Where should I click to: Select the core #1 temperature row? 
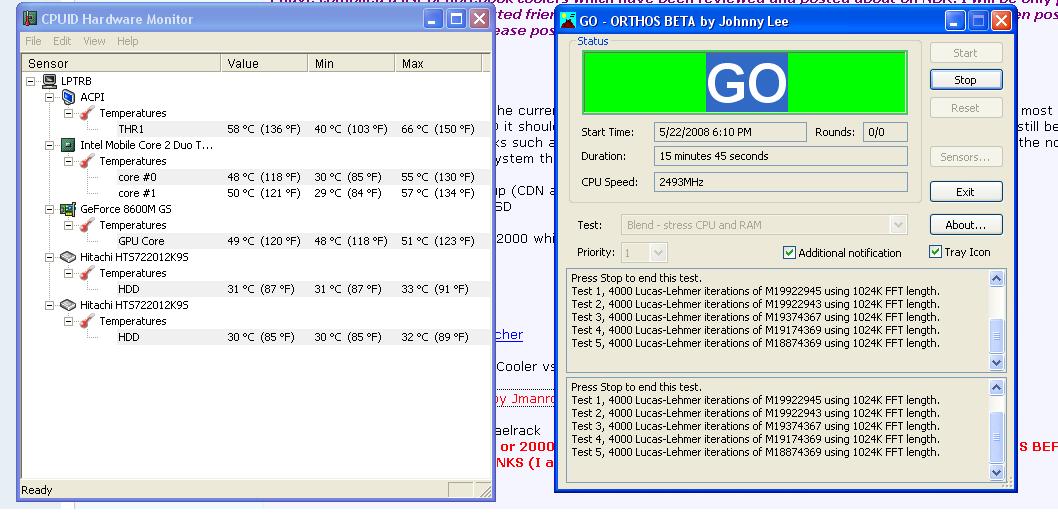pos(256,193)
